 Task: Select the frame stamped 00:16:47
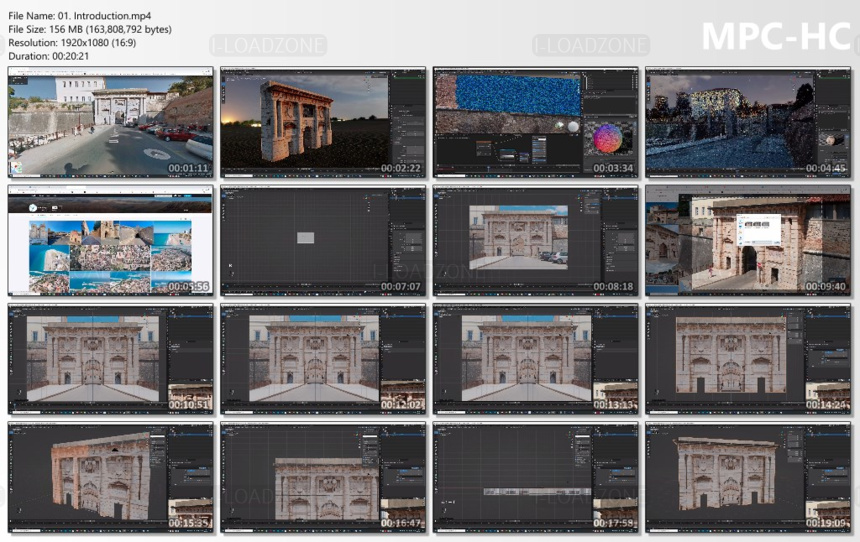click(x=323, y=477)
